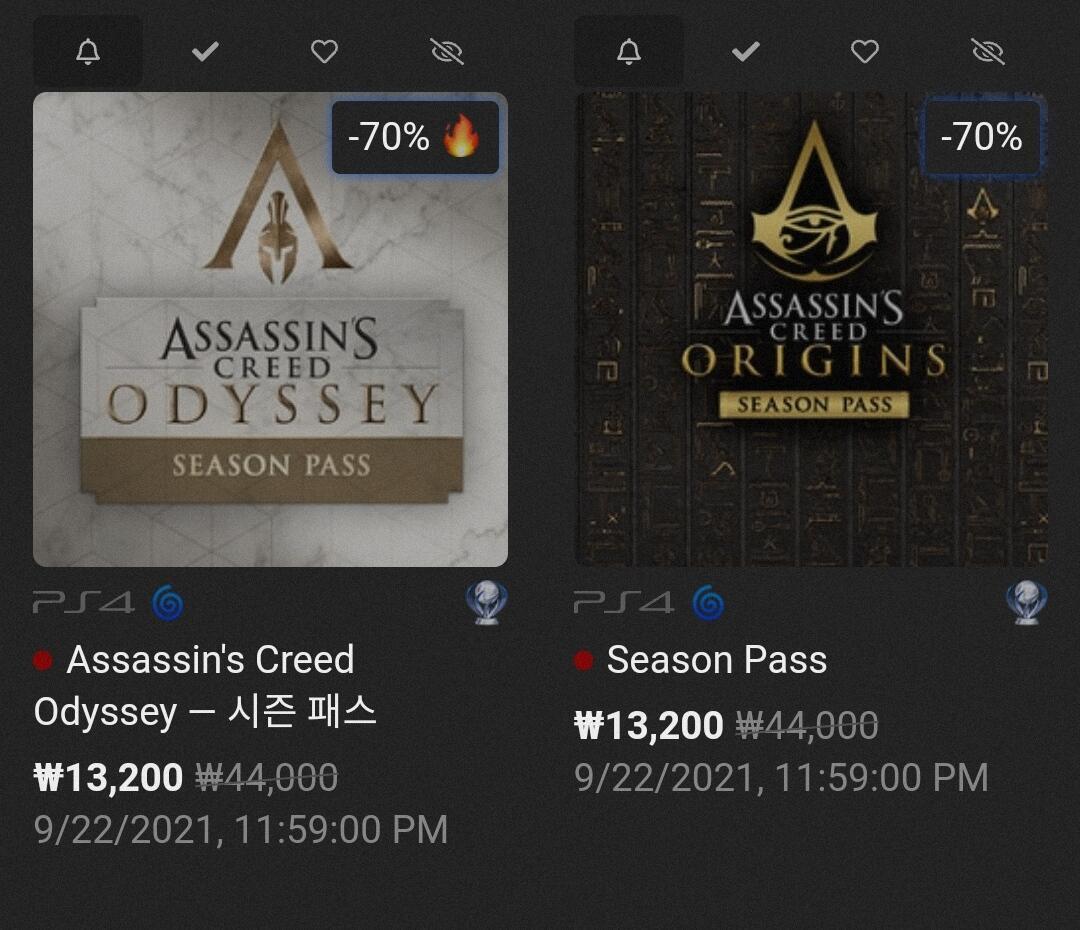Click the PS4 platform logo under Odyssey
The width and height of the screenshot is (1080, 930).
83,603
